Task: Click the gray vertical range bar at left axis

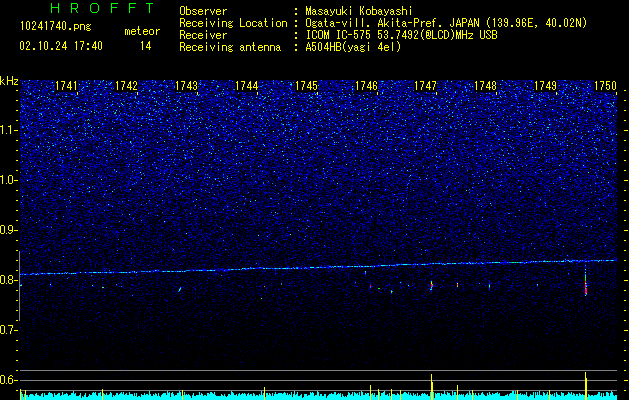Action: coord(19,286)
